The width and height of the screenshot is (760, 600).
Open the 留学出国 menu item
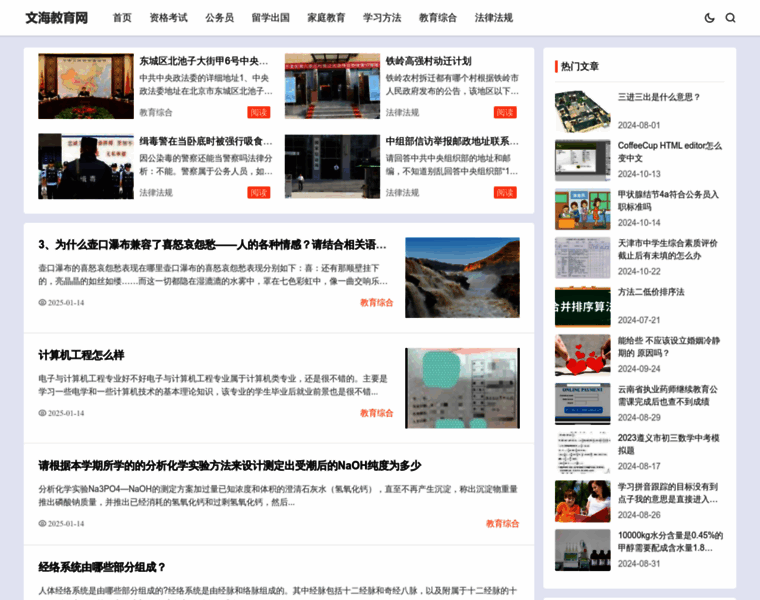[x=270, y=18]
